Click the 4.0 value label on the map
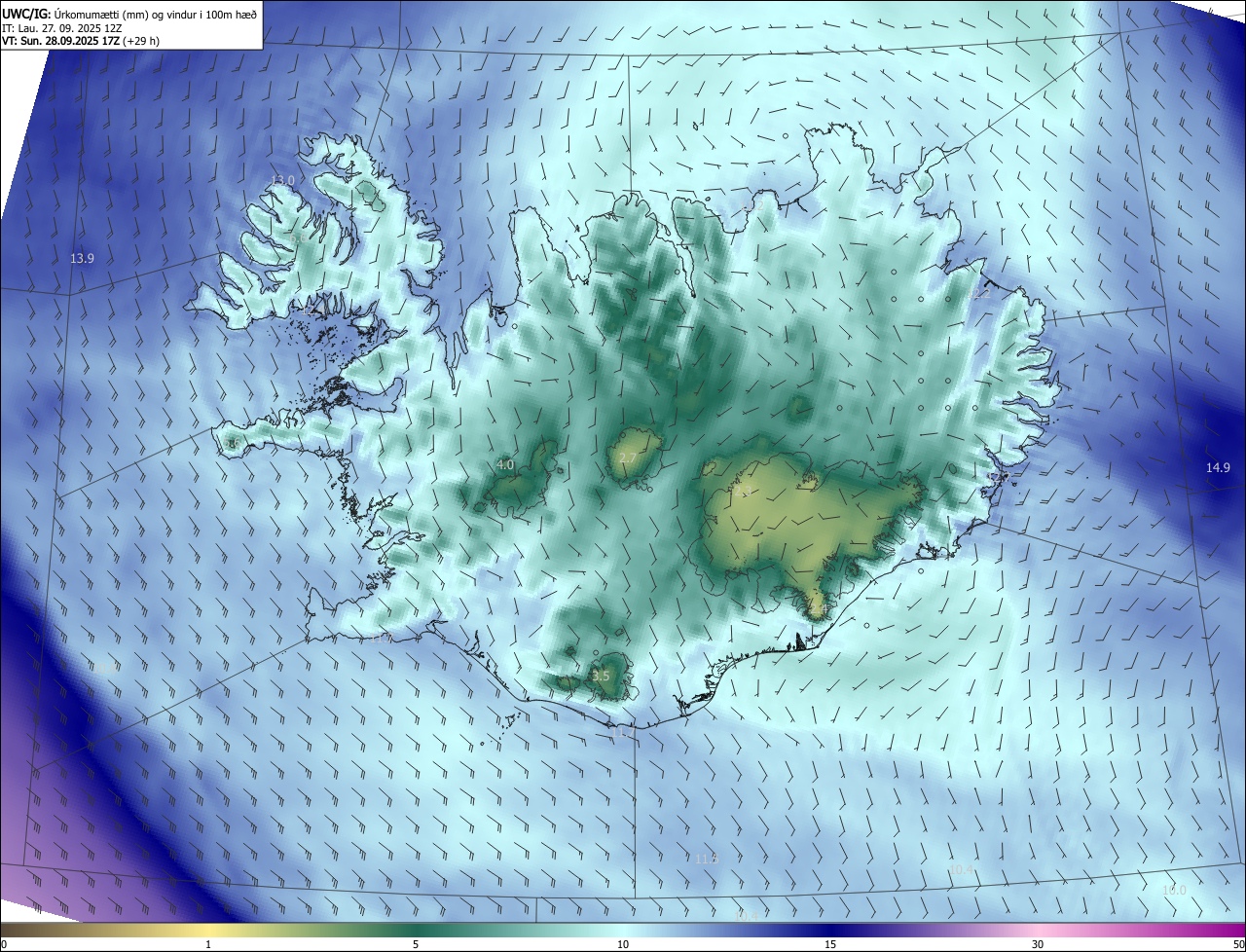Viewport: 1246px width, 952px height. coord(505,465)
